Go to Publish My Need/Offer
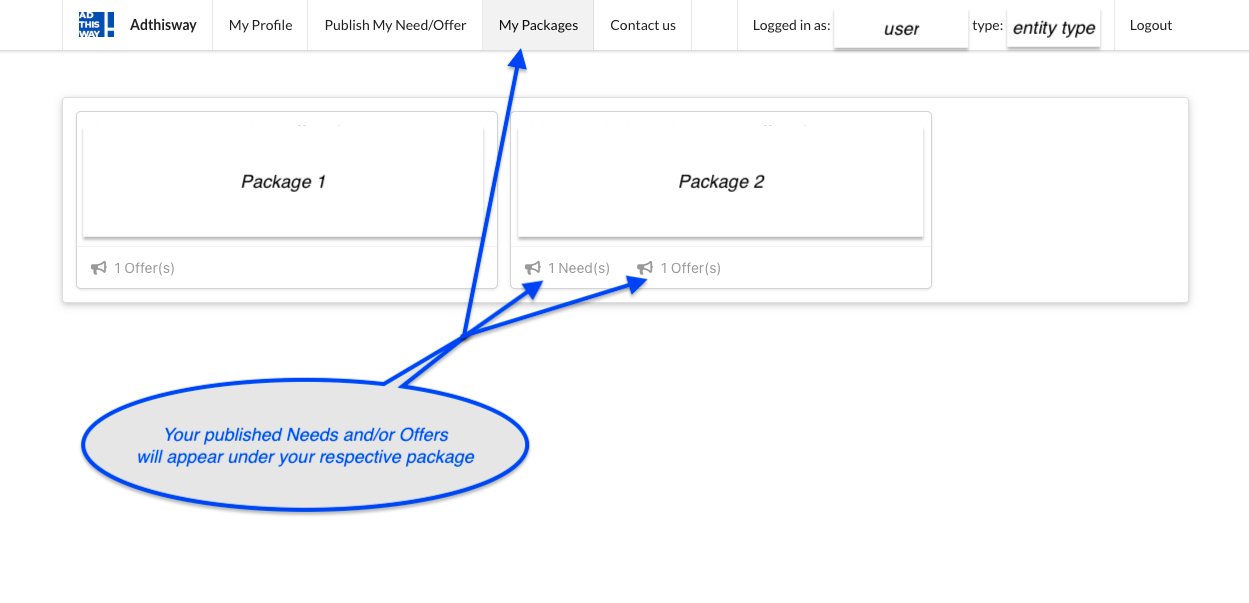Screen dimensions: 1249x603 point(395,25)
